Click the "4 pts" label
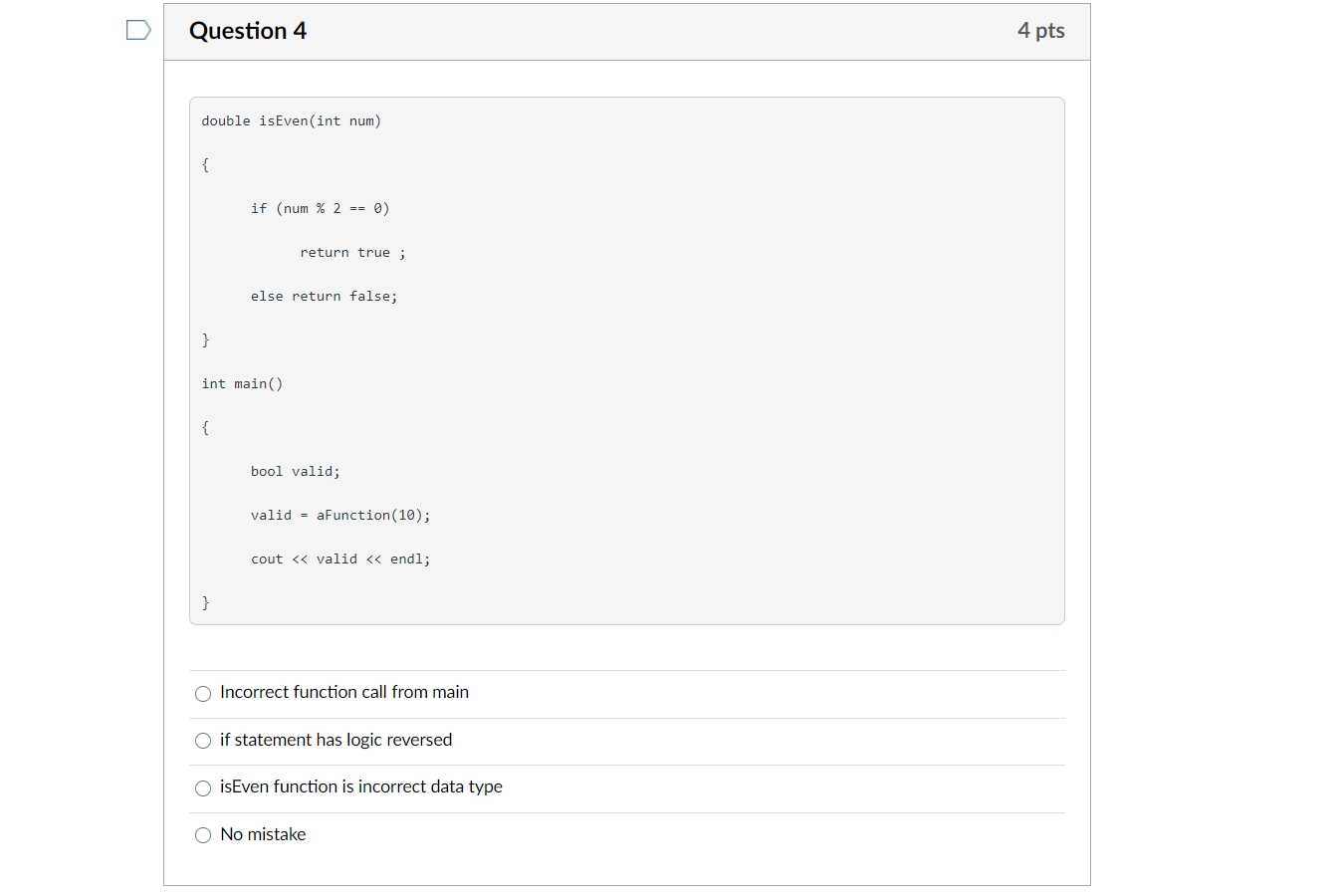The height and width of the screenshot is (896, 1336). coord(1041,31)
